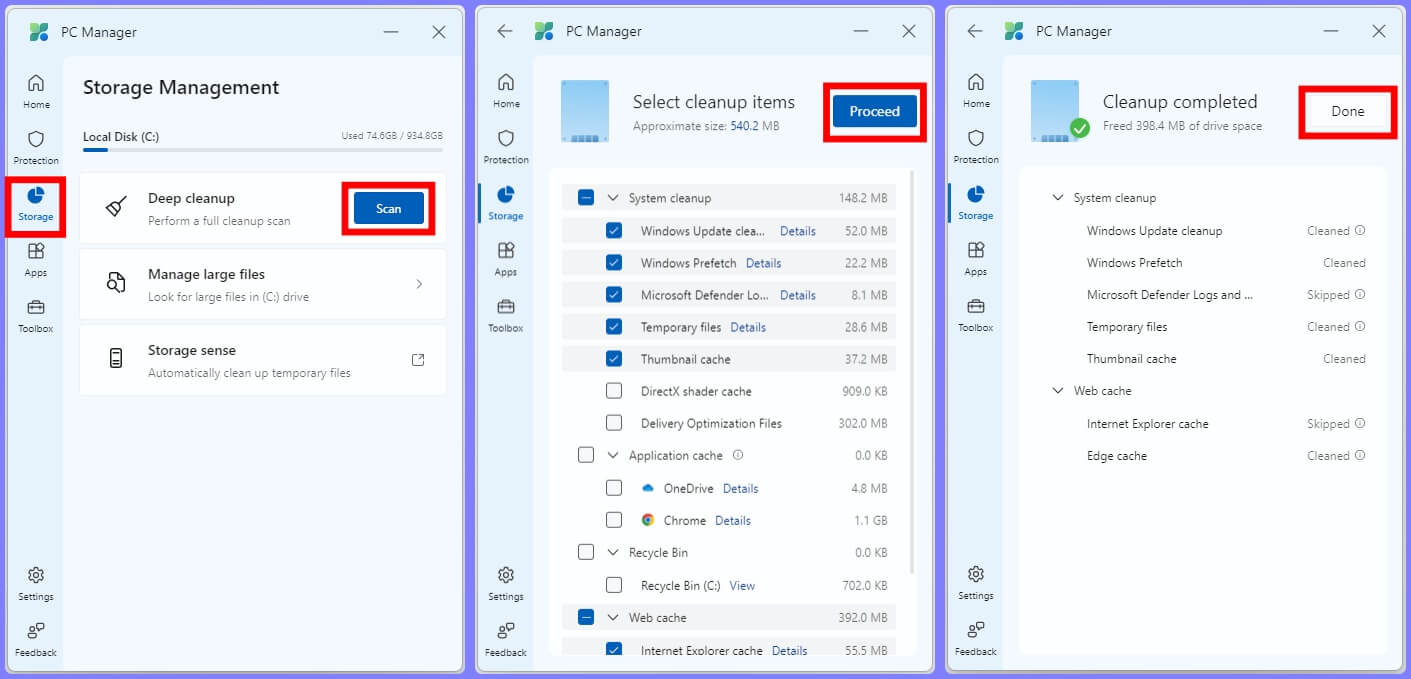Click info icon beside Windows Update cleanup Cleaned
1411x679 pixels.
tap(1360, 231)
